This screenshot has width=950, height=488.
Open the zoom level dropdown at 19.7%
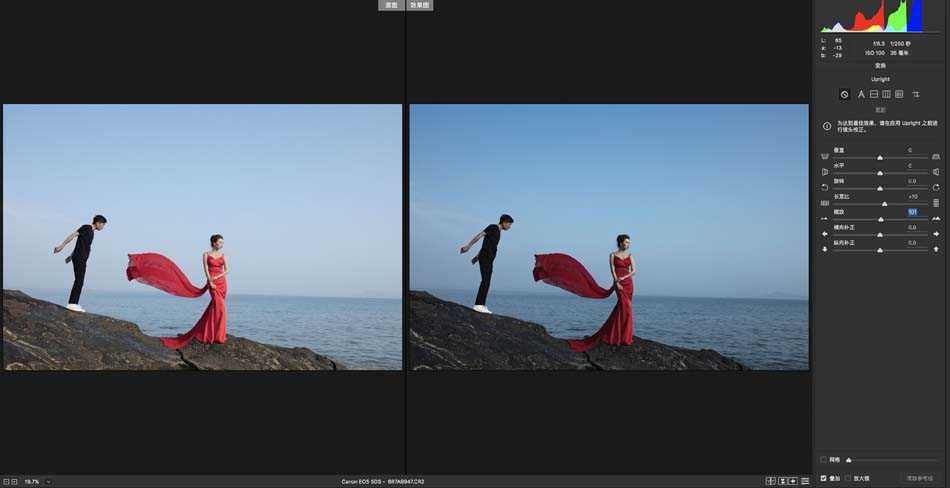pos(48,481)
